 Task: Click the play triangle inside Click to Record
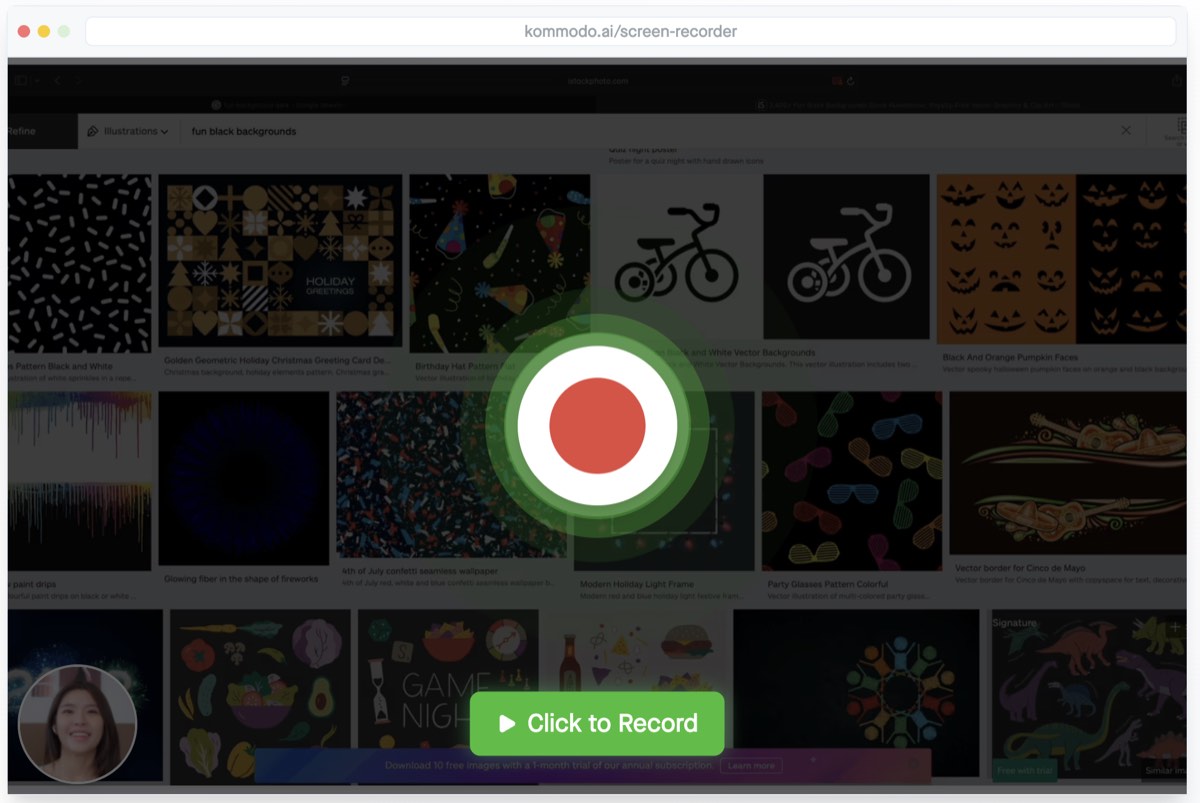[509, 723]
